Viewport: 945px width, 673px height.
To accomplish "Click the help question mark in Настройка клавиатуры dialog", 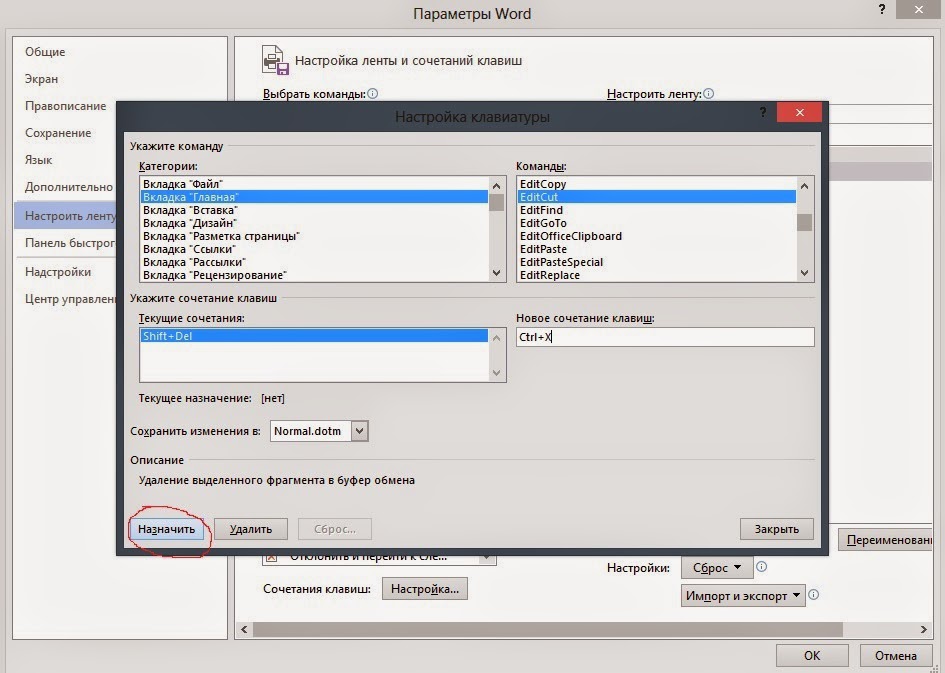I will 763,112.
